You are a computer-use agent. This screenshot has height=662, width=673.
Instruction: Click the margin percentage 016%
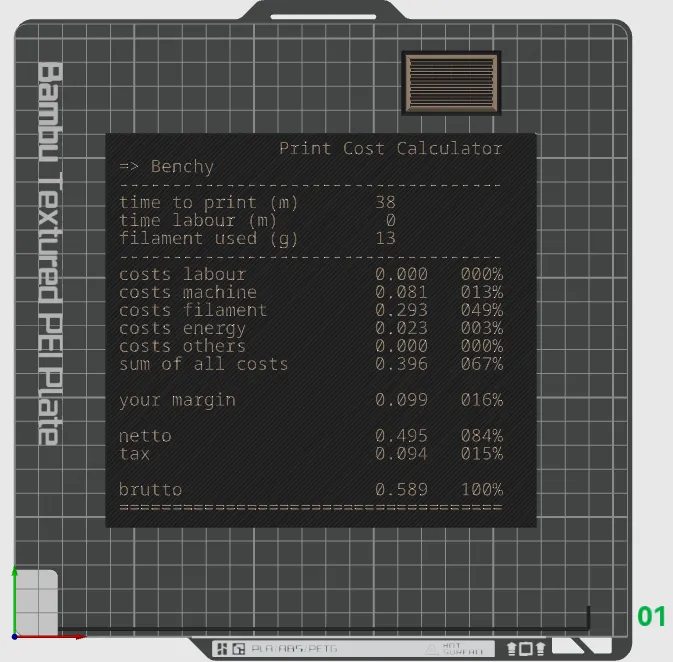pyautogui.click(x=482, y=400)
